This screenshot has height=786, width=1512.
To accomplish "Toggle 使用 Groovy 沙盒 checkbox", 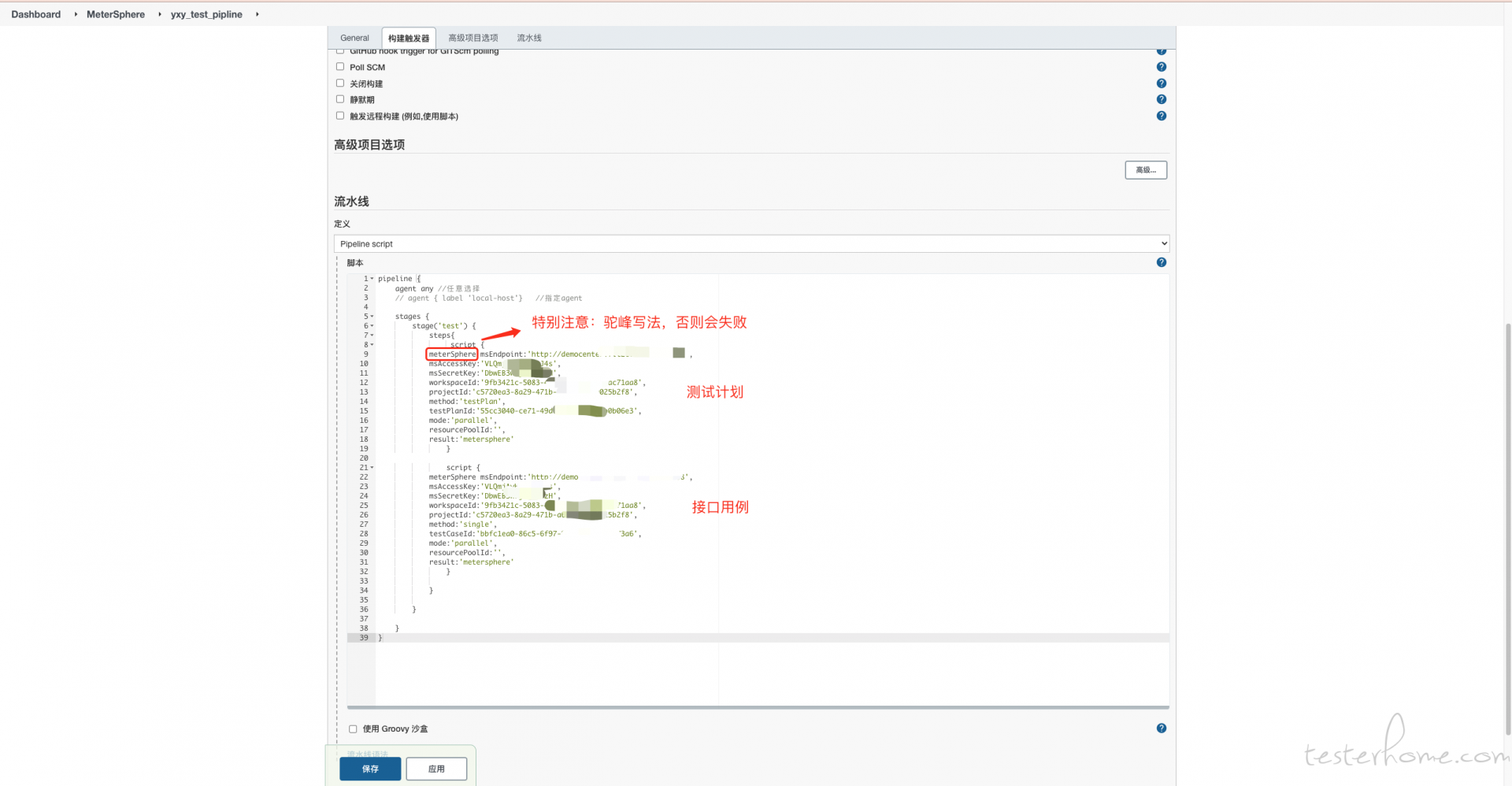I will click(x=353, y=729).
